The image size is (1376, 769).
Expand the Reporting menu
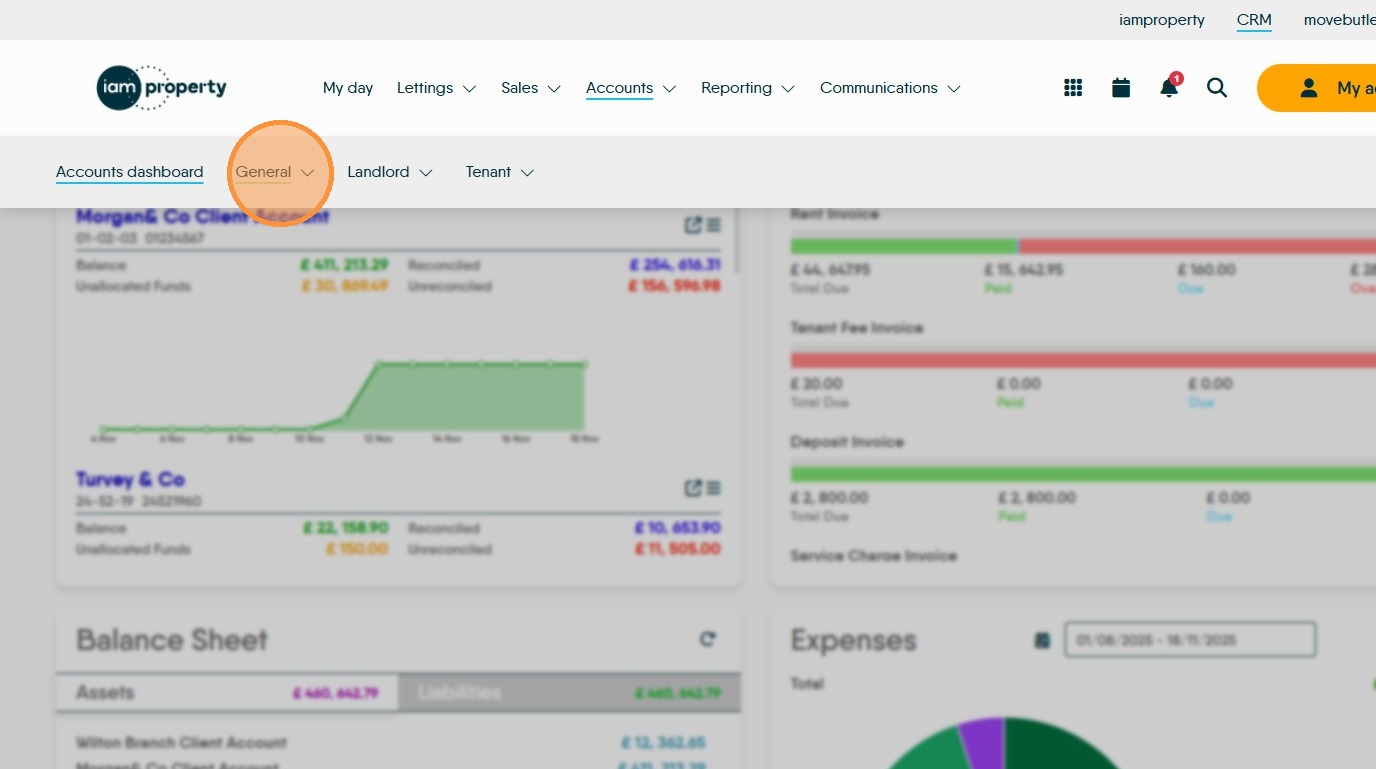748,88
